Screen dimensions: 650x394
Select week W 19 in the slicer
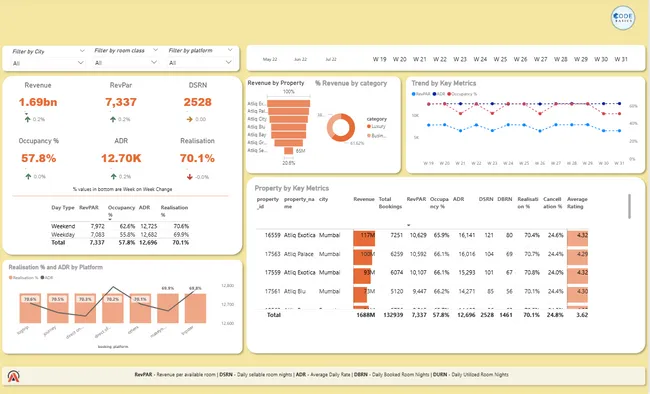click(x=379, y=59)
